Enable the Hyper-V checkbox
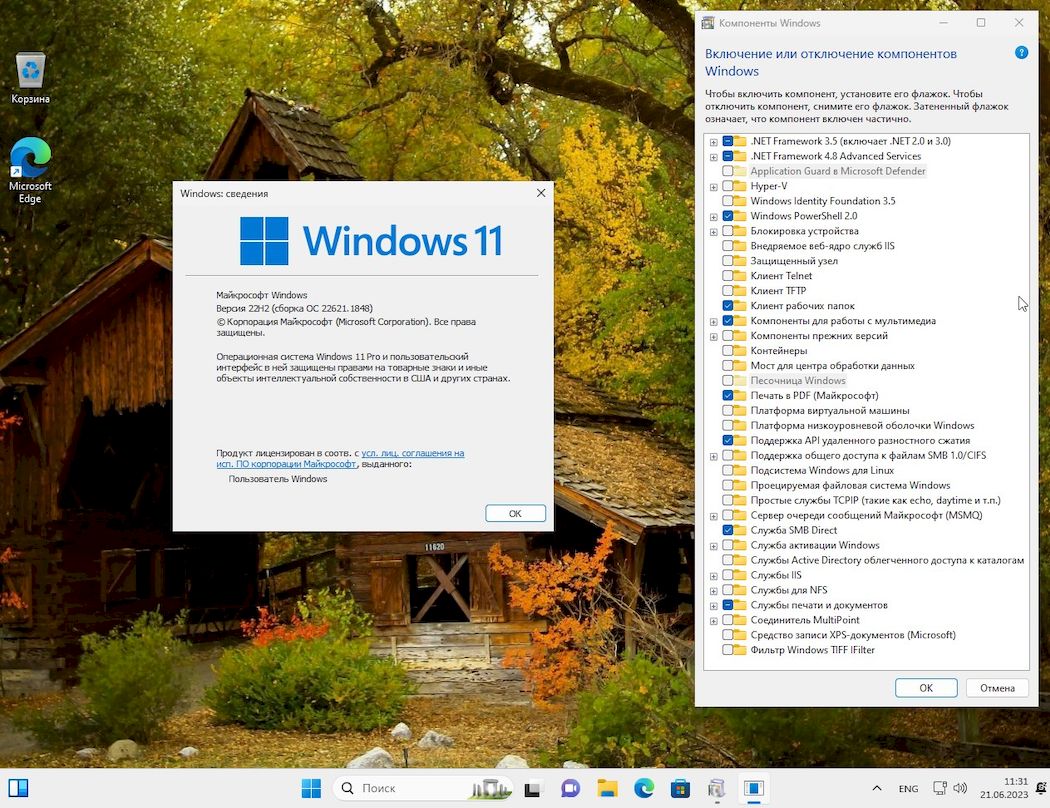 727,186
